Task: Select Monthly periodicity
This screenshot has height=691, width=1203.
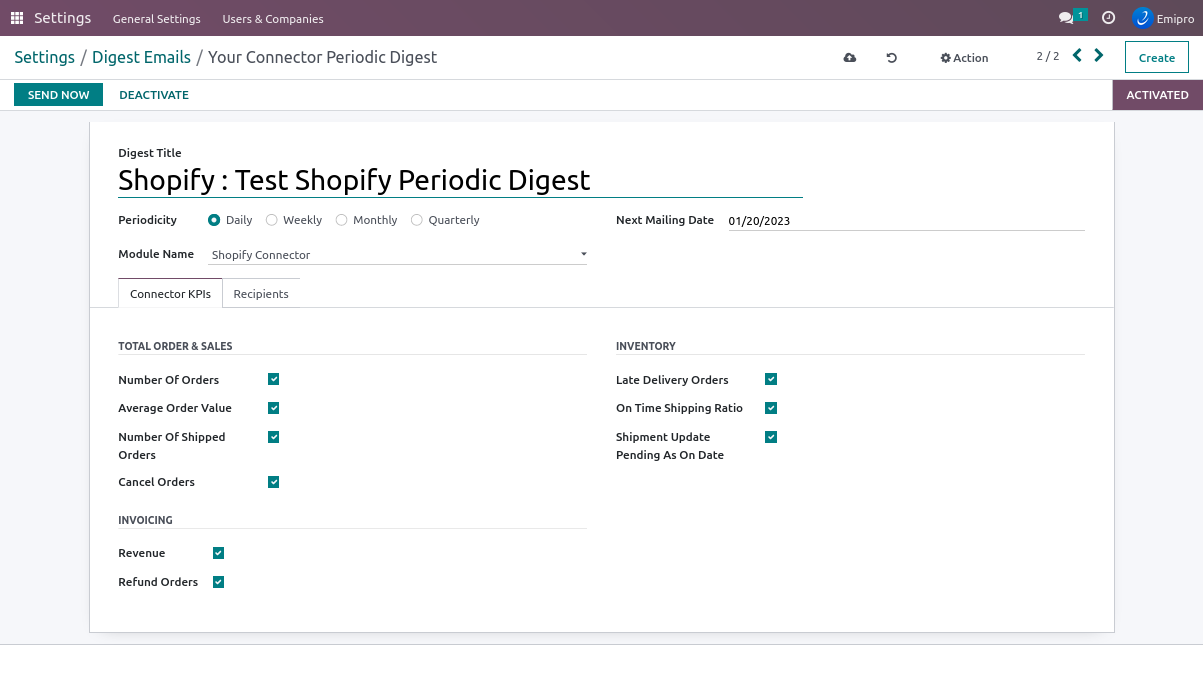Action: tap(342, 220)
